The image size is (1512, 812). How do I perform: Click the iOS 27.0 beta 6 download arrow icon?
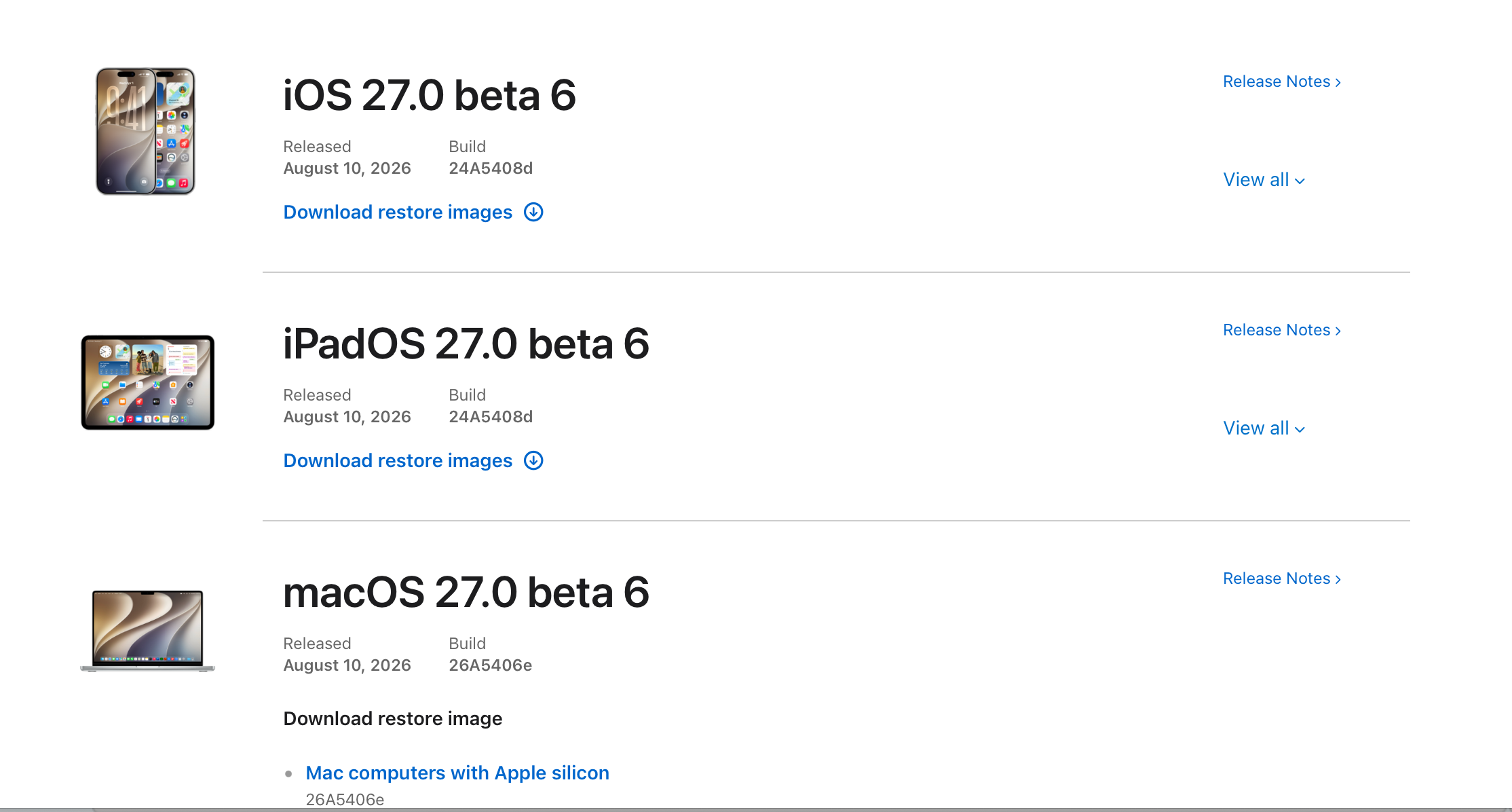coord(533,213)
